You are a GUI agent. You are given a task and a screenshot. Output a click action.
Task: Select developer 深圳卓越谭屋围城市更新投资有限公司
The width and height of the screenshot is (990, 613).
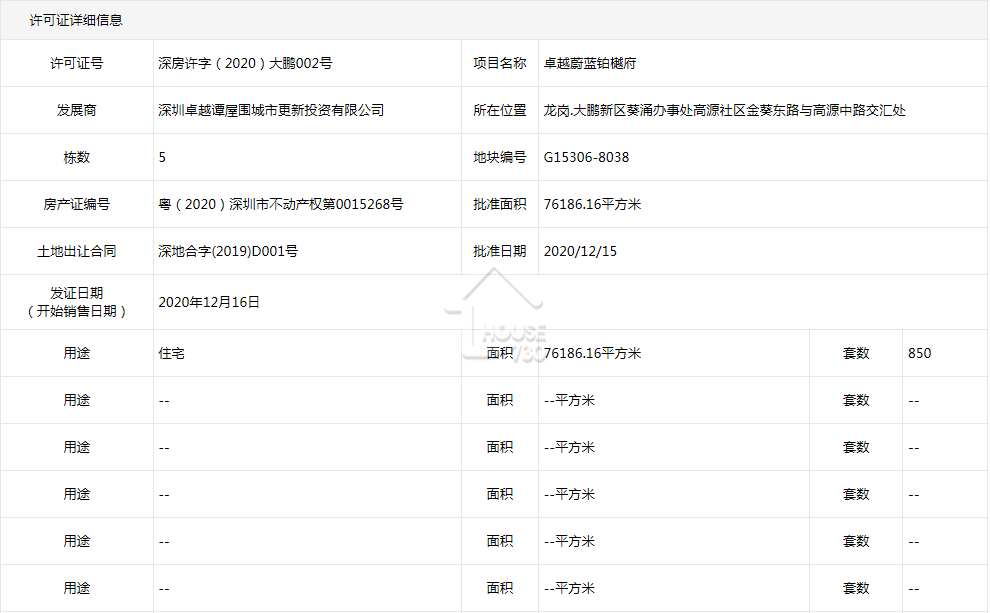click(x=271, y=110)
